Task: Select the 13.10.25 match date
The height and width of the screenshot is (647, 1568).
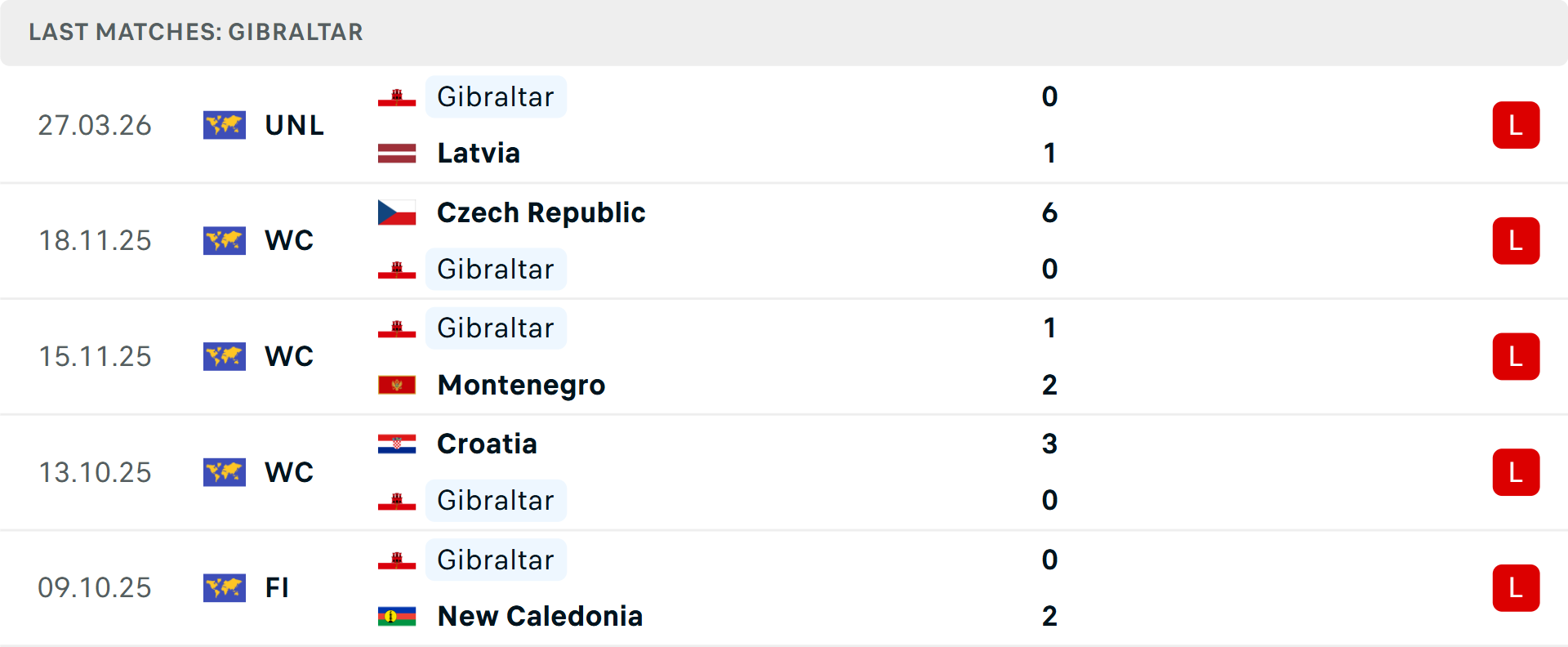Action: (x=95, y=472)
